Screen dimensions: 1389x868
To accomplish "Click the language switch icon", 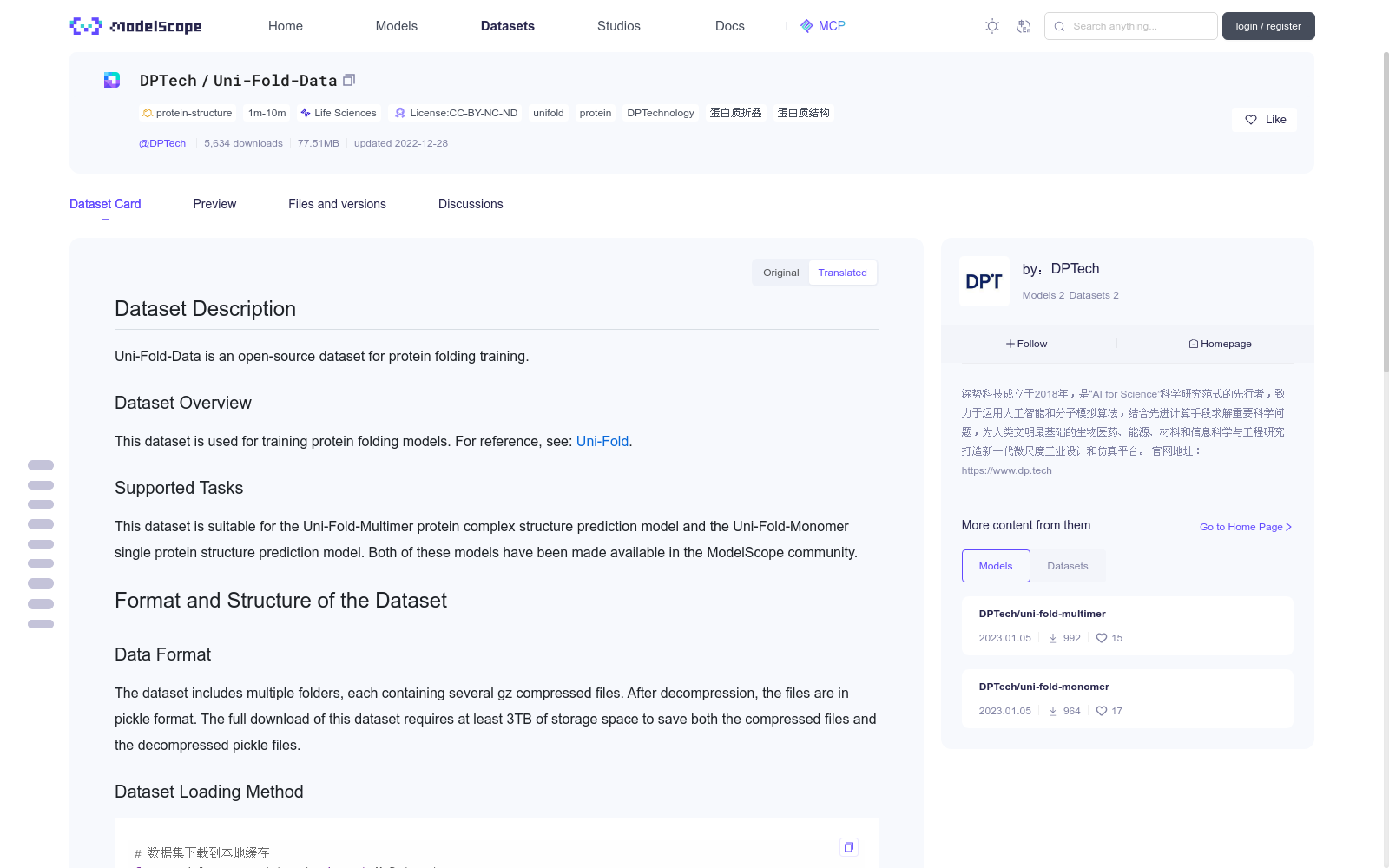I will tap(1024, 26).
